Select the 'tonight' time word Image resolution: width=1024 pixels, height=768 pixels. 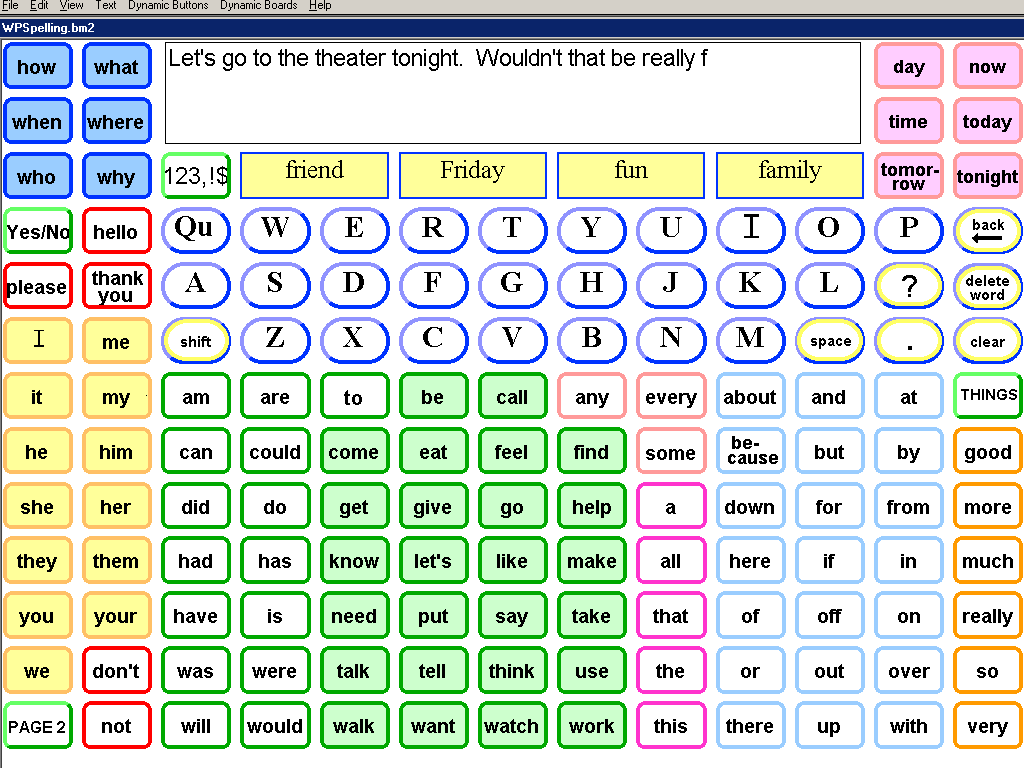(x=987, y=176)
